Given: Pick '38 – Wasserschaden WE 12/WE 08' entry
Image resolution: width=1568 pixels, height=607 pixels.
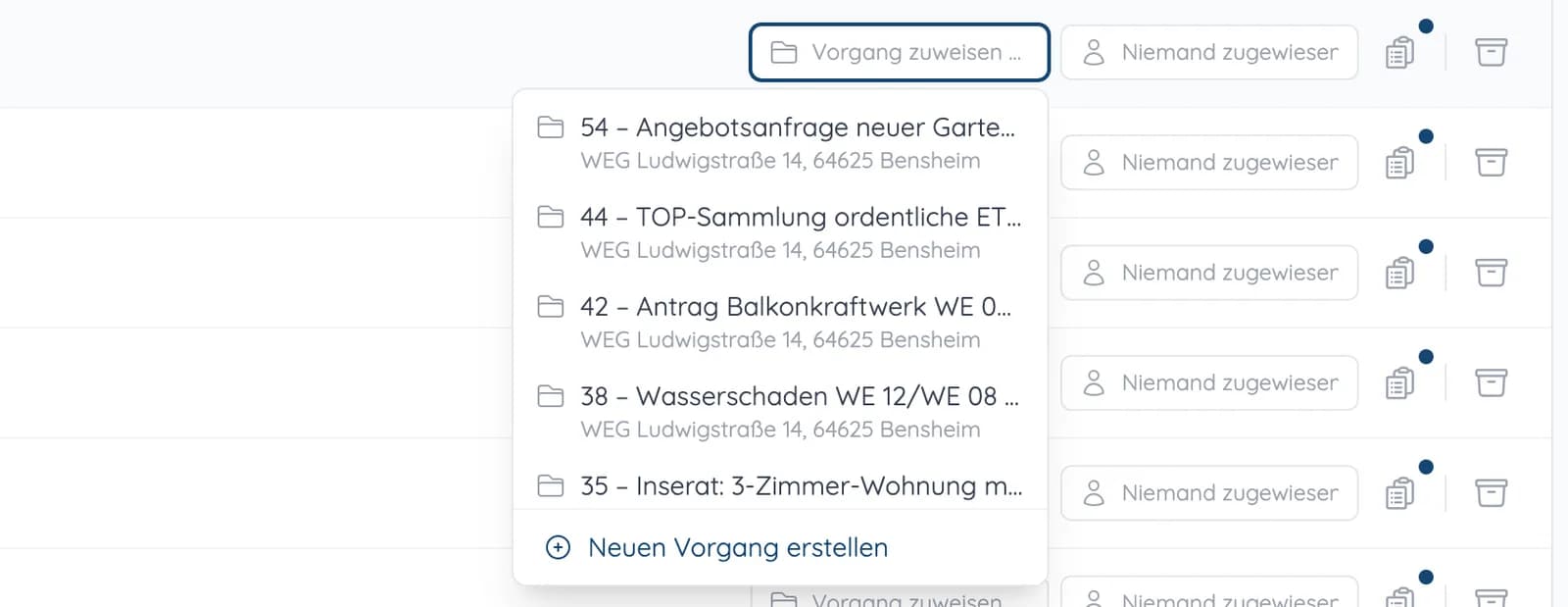Looking at the screenshot, I should [x=780, y=412].
